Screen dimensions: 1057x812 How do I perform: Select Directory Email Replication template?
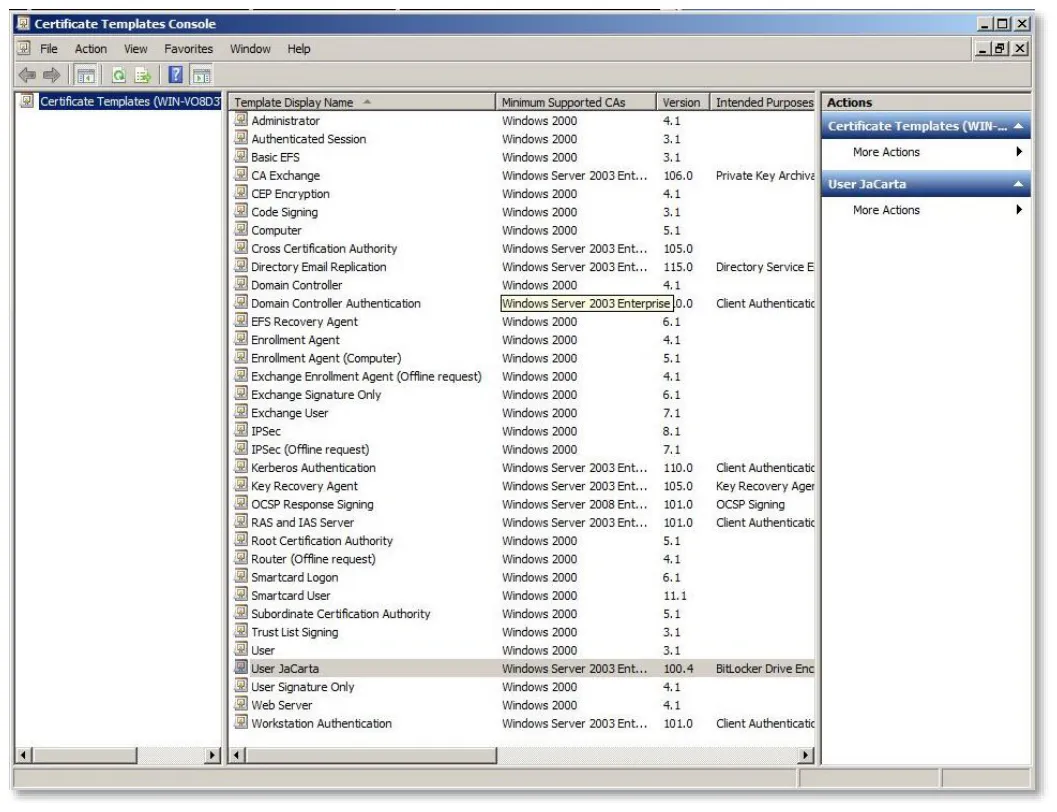(x=318, y=267)
